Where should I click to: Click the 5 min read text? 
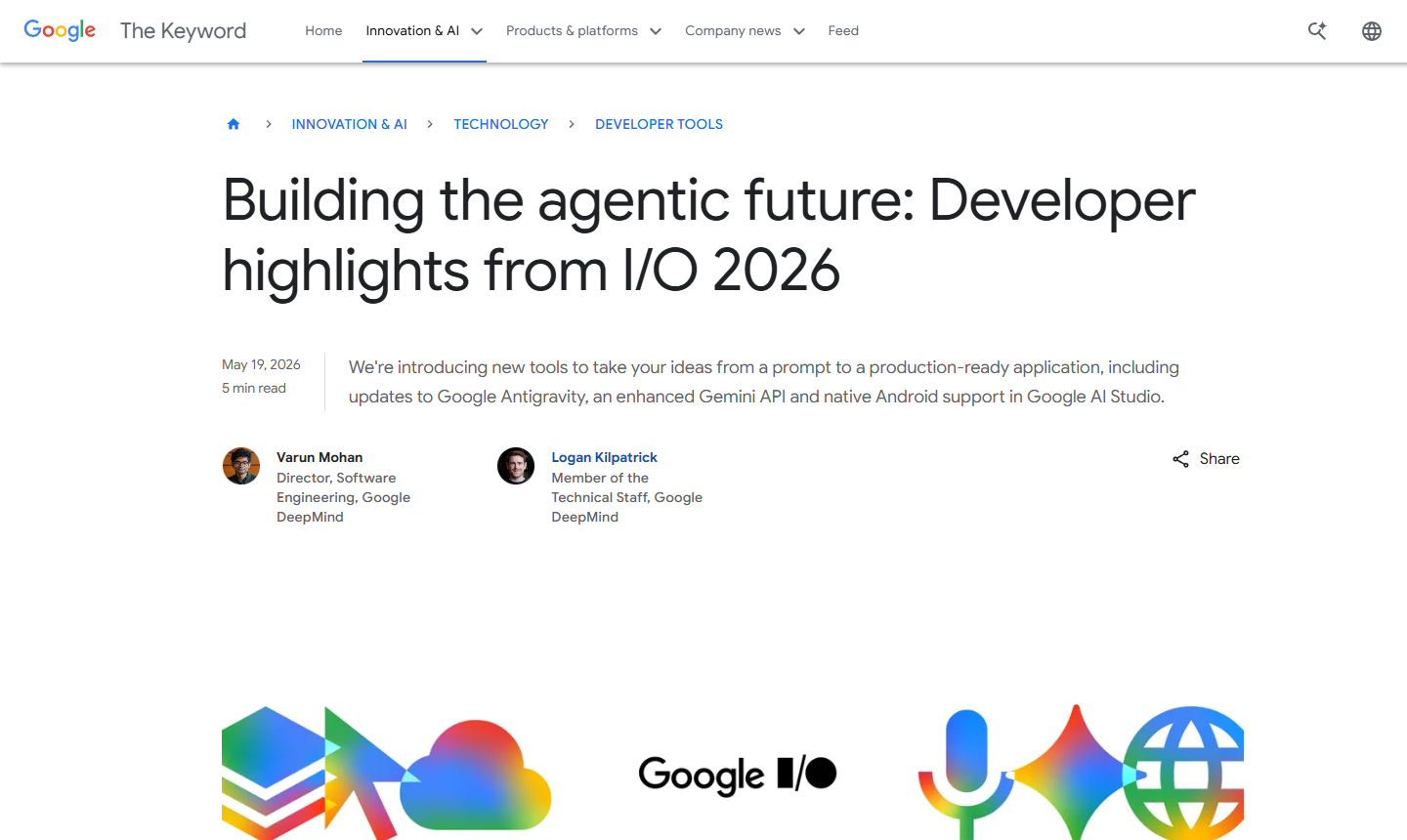254,388
